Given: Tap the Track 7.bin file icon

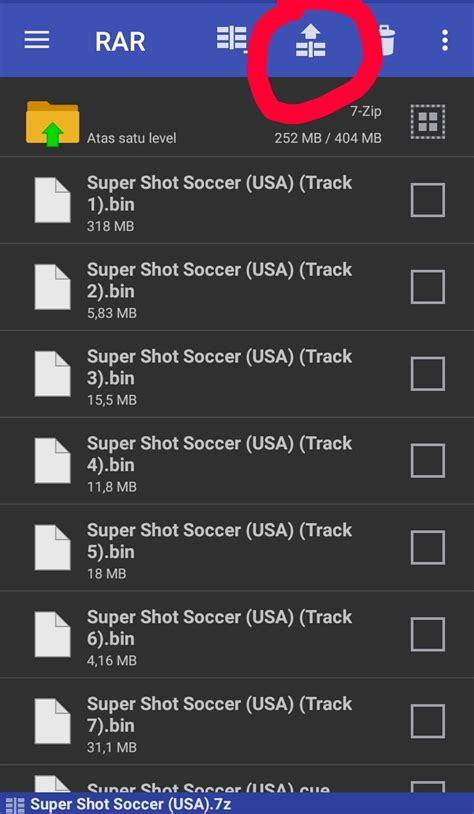Looking at the screenshot, I should point(52,721).
